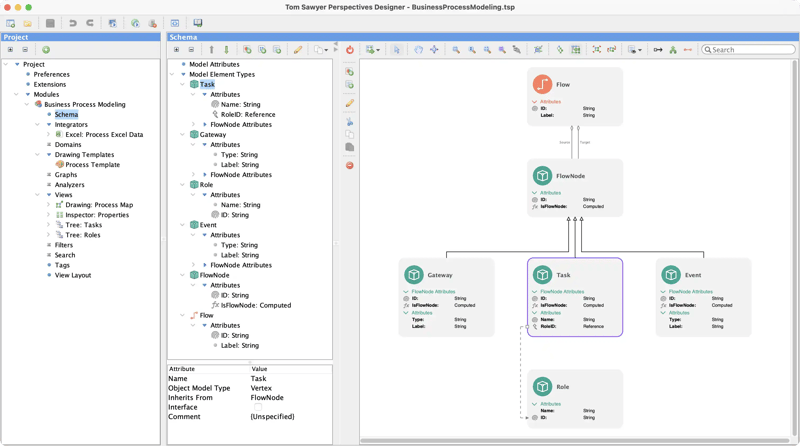Click the Copy icon in vertical diagram toolbar

point(349,135)
